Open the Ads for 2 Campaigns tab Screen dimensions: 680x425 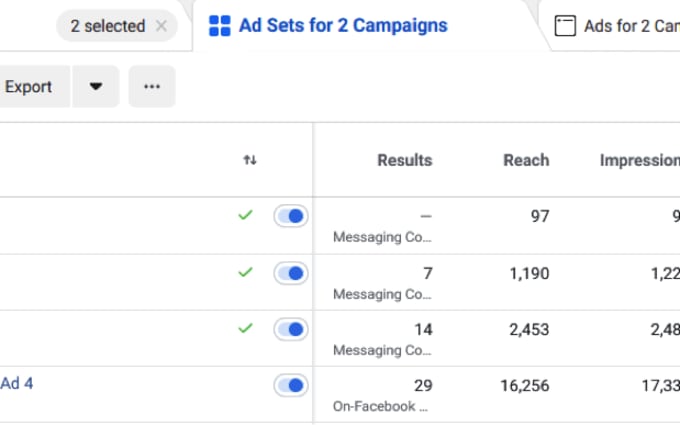[630, 26]
